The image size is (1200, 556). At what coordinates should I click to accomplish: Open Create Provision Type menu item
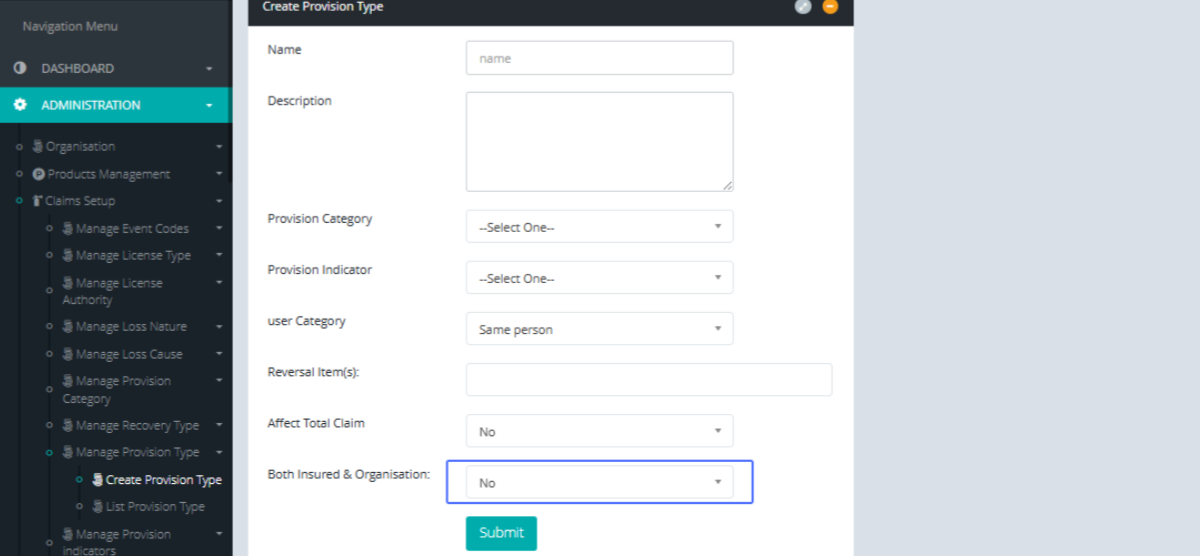tap(163, 480)
